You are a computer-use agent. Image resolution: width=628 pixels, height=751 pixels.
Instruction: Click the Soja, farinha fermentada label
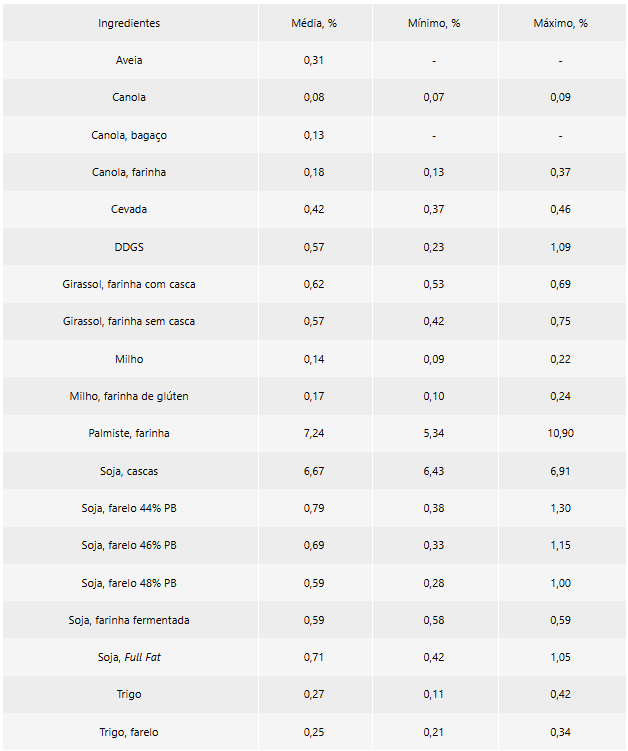[x=129, y=620]
